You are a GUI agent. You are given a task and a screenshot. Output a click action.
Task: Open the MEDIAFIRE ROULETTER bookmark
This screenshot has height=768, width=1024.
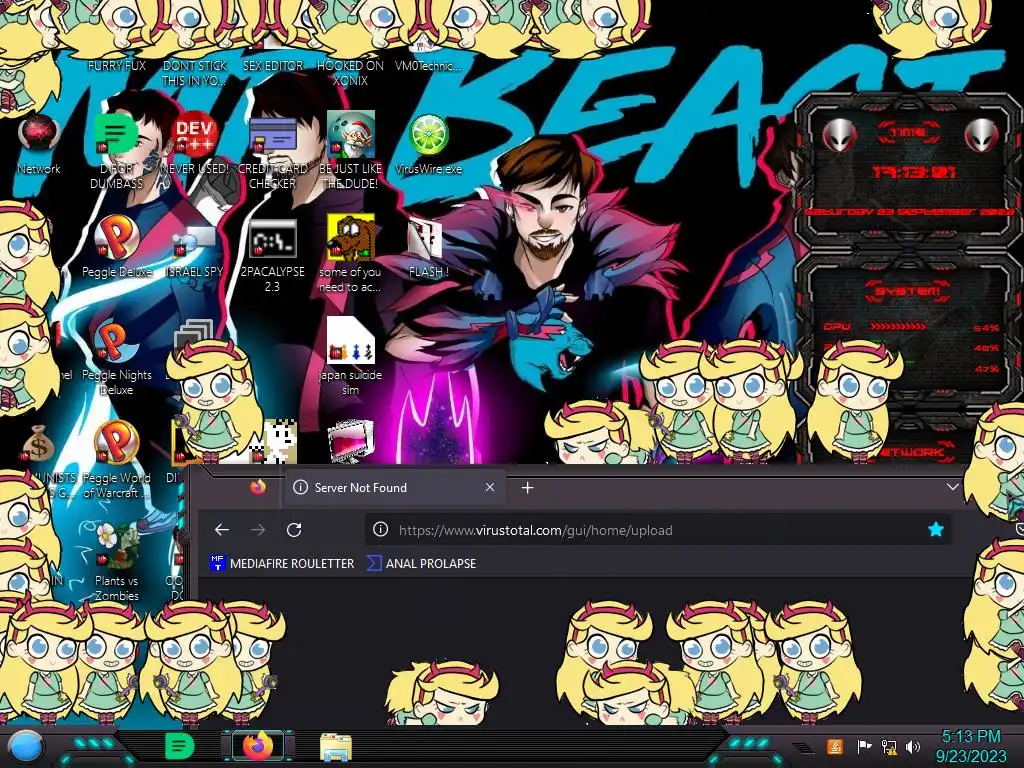pyautogui.click(x=282, y=563)
